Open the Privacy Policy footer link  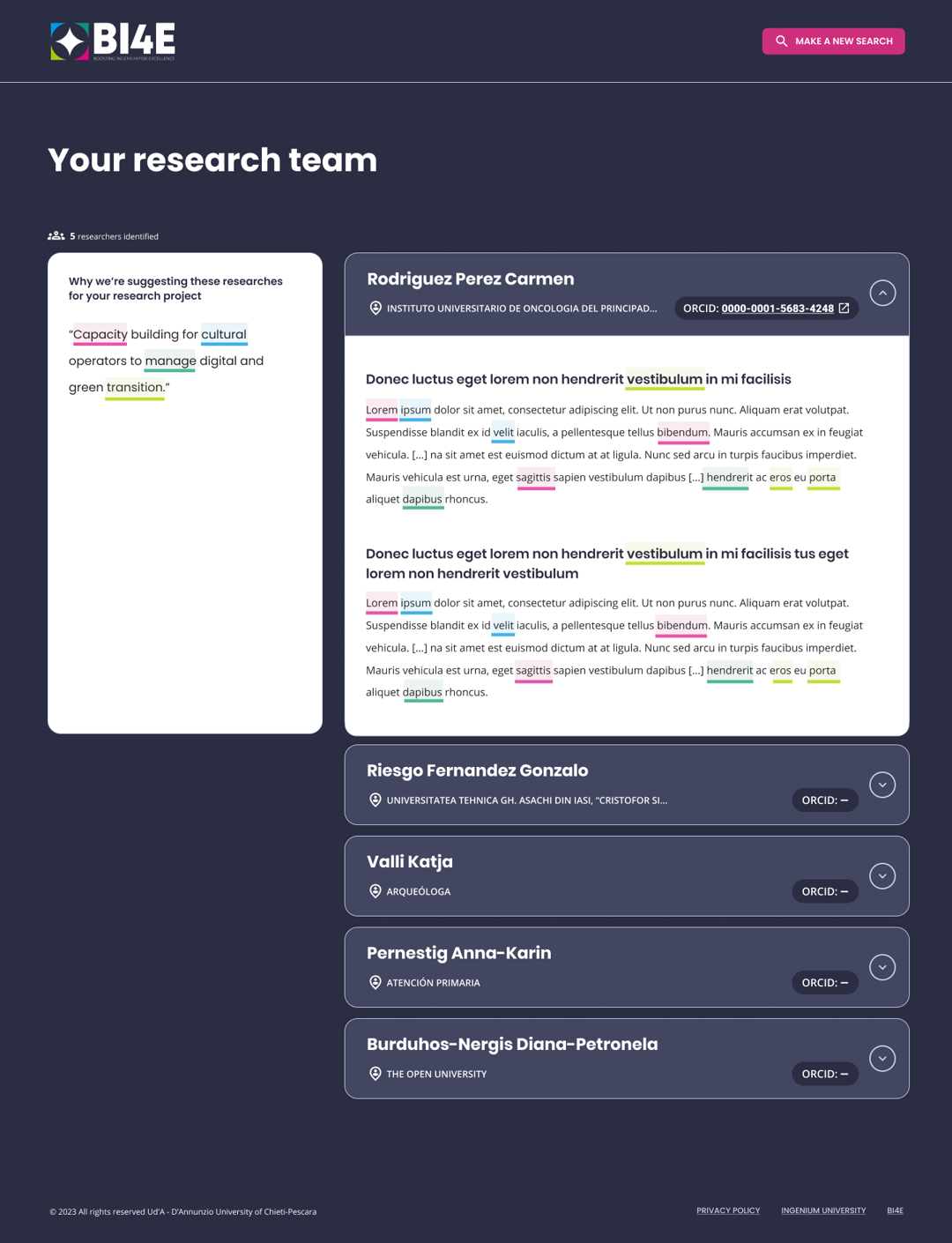728,1210
